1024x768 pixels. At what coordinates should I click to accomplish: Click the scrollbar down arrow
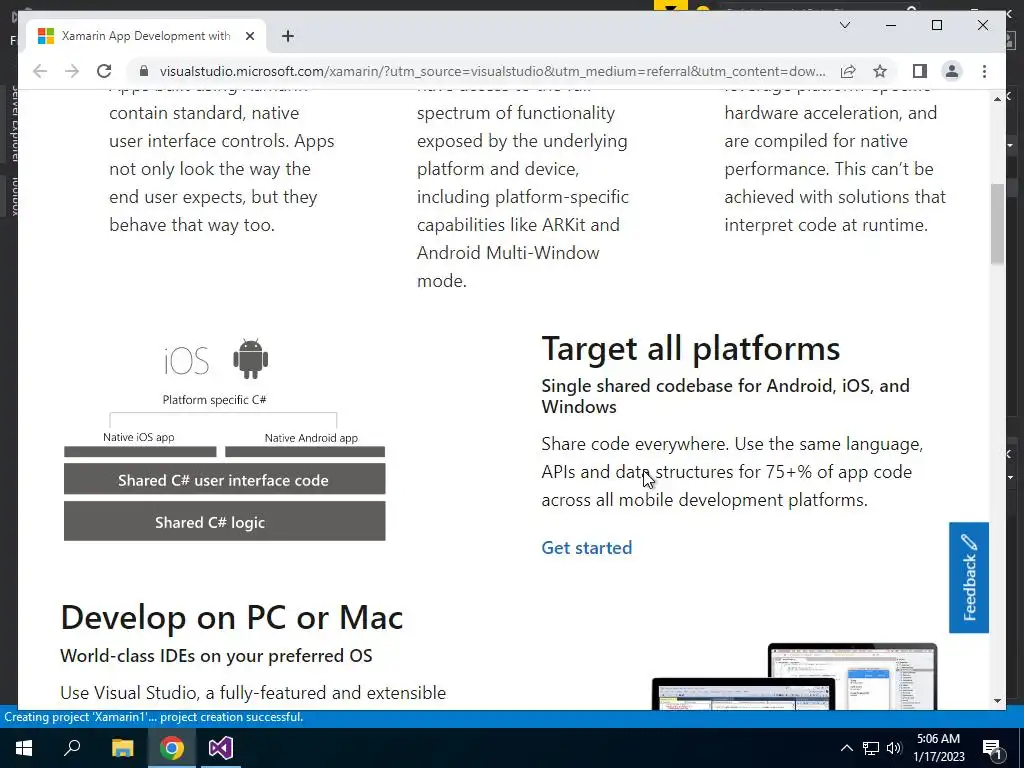pyautogui.click(x=997, y=701)
